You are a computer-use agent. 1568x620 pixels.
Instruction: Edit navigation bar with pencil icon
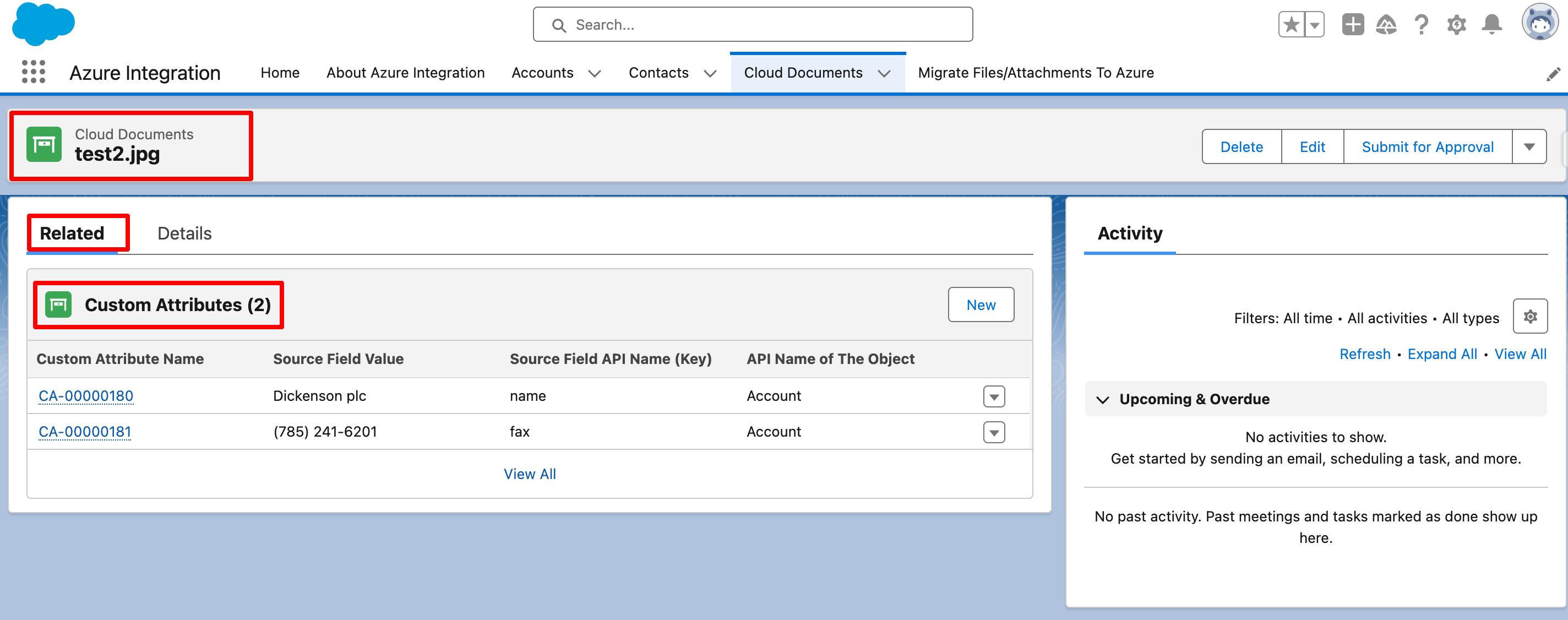(x=1553, y=74)
